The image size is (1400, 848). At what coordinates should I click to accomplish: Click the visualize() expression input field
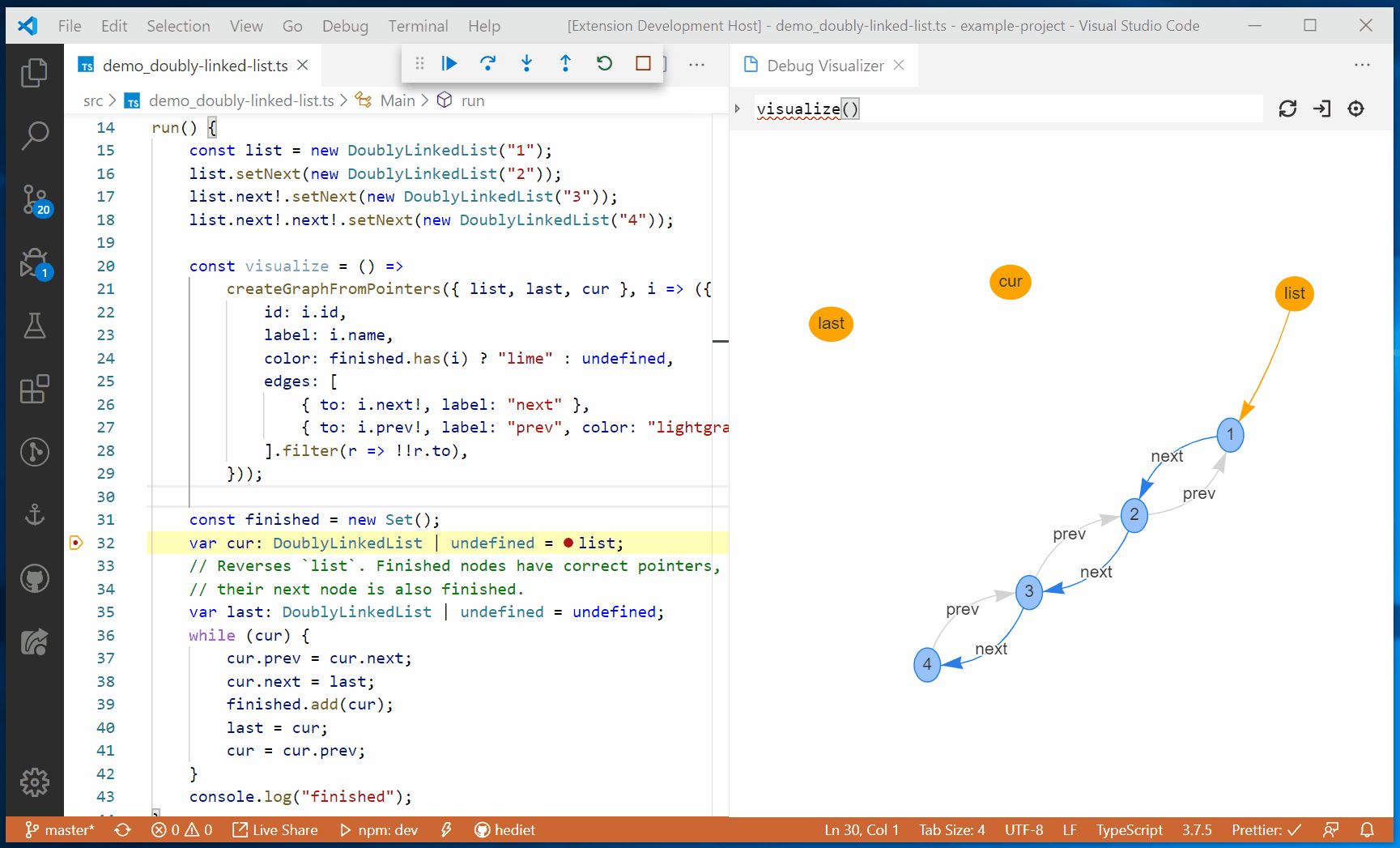coord(1007,109)
